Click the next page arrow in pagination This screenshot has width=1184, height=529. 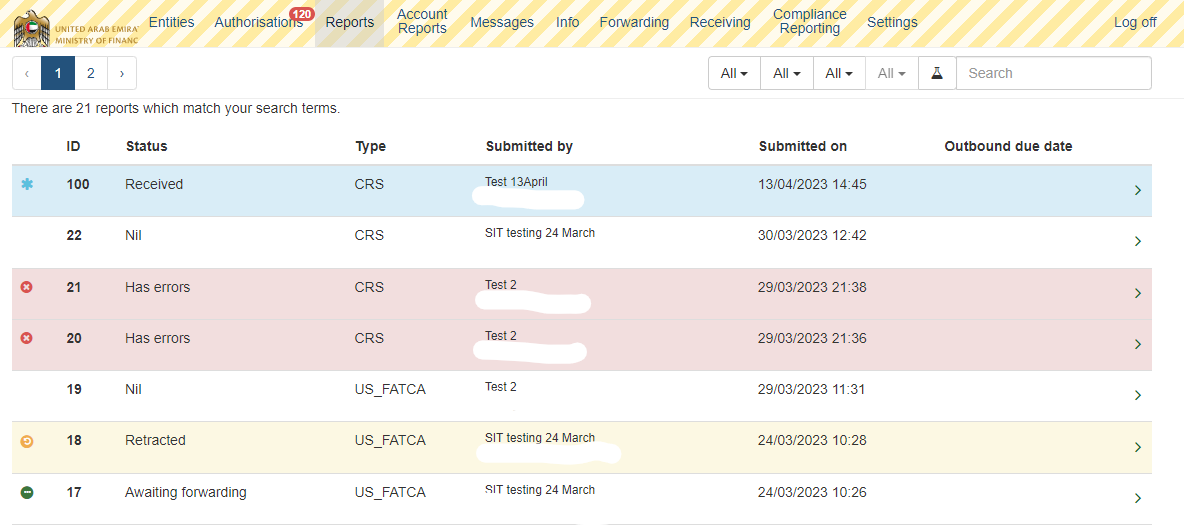point(122,73)
